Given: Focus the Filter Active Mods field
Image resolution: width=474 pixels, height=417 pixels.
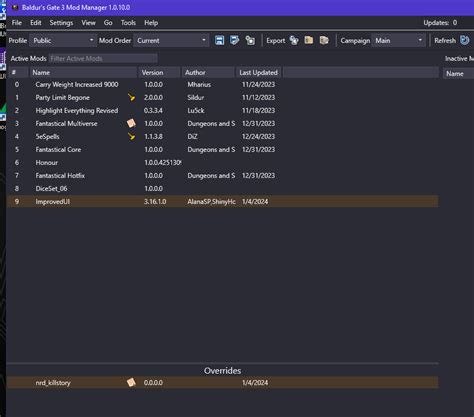Looking at the screenshot, I should coord(103,58).
